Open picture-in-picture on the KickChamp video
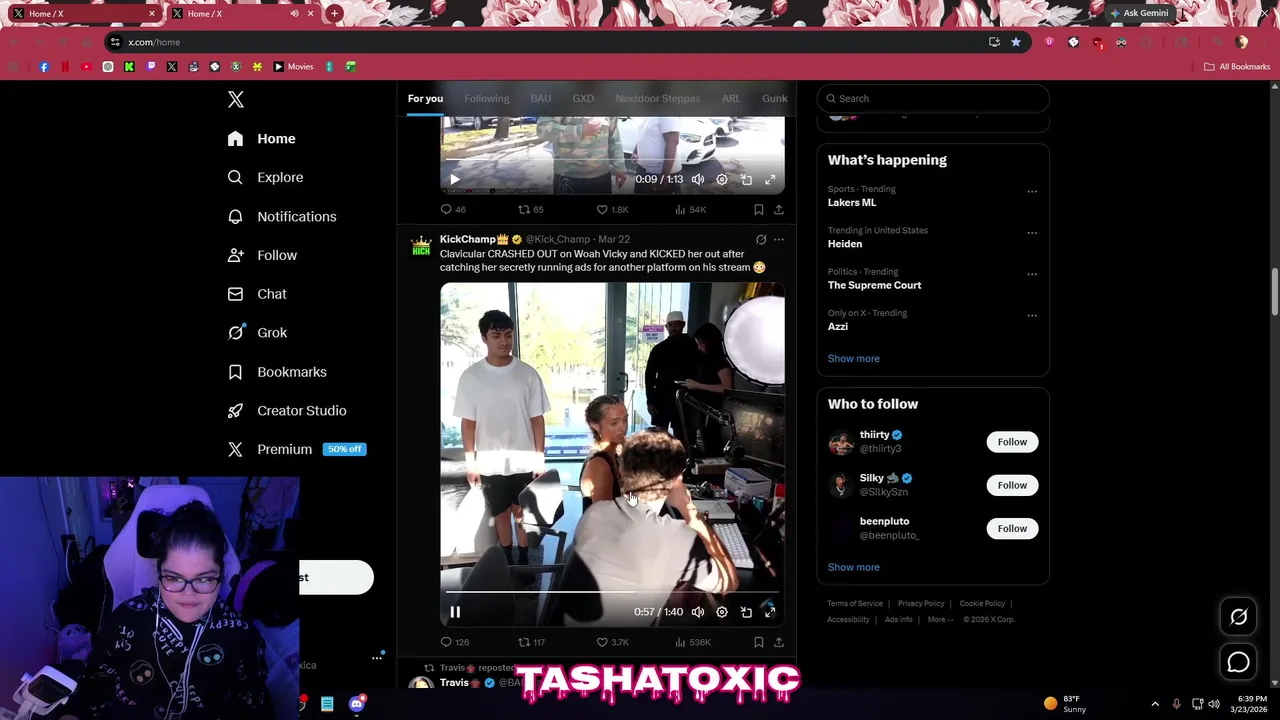Image resolution: width=1280 pixels, height=720 pixels. point(746,612)
